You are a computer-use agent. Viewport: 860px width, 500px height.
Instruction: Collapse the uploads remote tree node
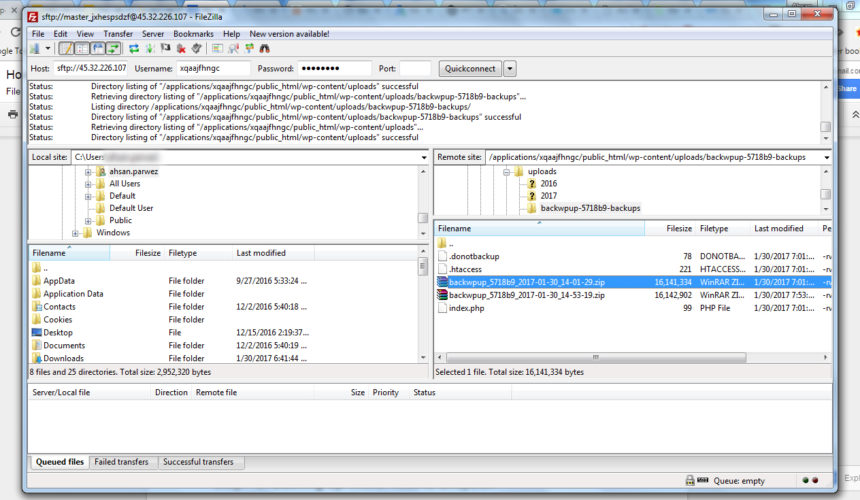506,172
